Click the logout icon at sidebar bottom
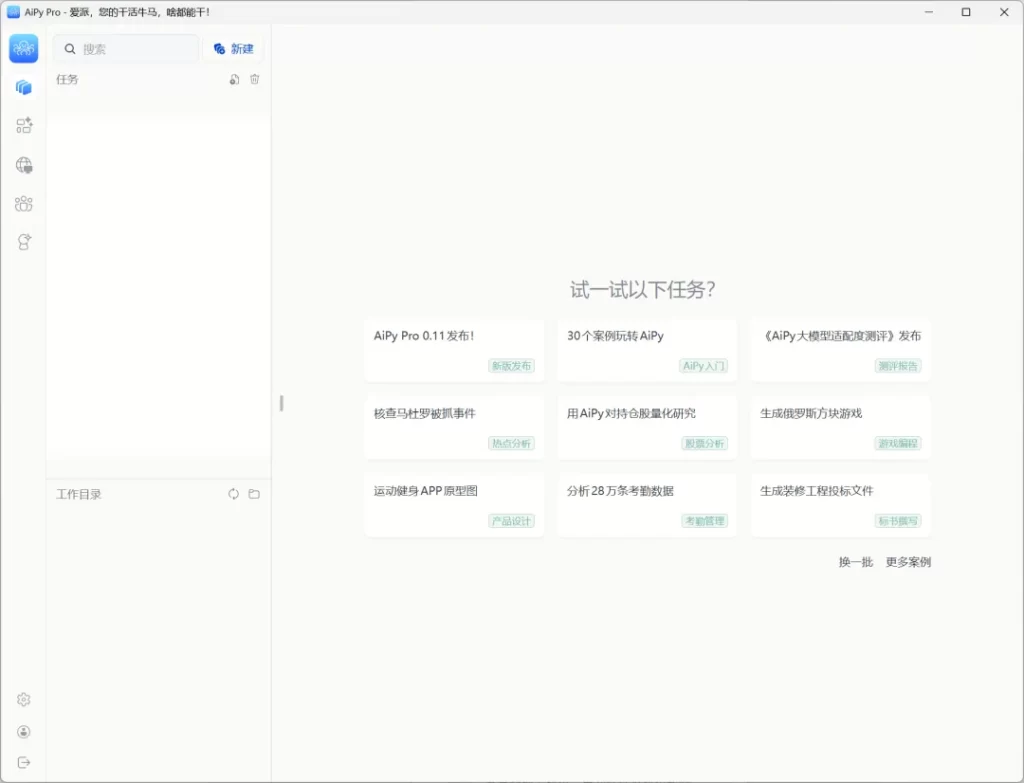Viewport: 1024px width, 783px height. 24,762
